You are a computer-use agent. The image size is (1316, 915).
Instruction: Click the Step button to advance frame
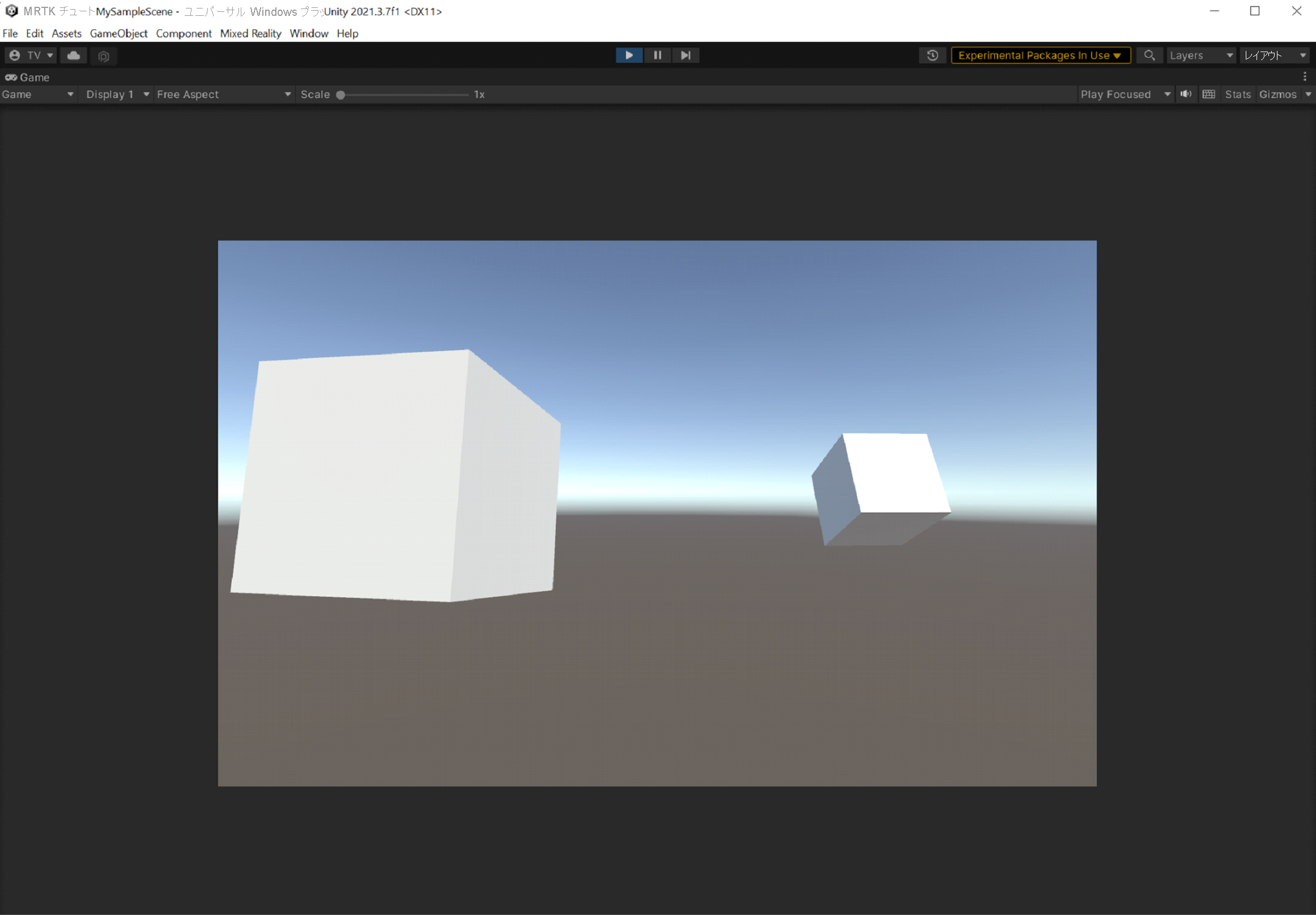click(x=685, y=55)
